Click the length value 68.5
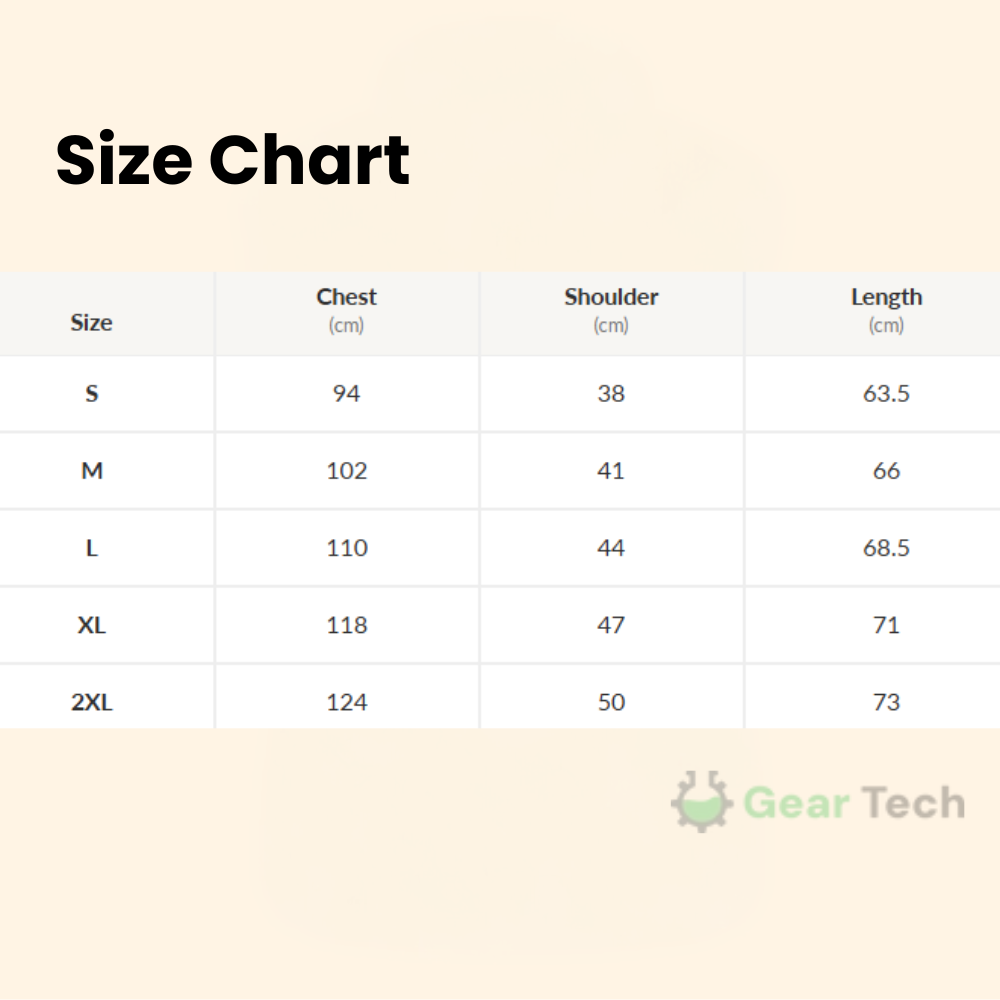Image resolution: width=1000 pixels, height=1000 pixels. [x=886, y=548]
